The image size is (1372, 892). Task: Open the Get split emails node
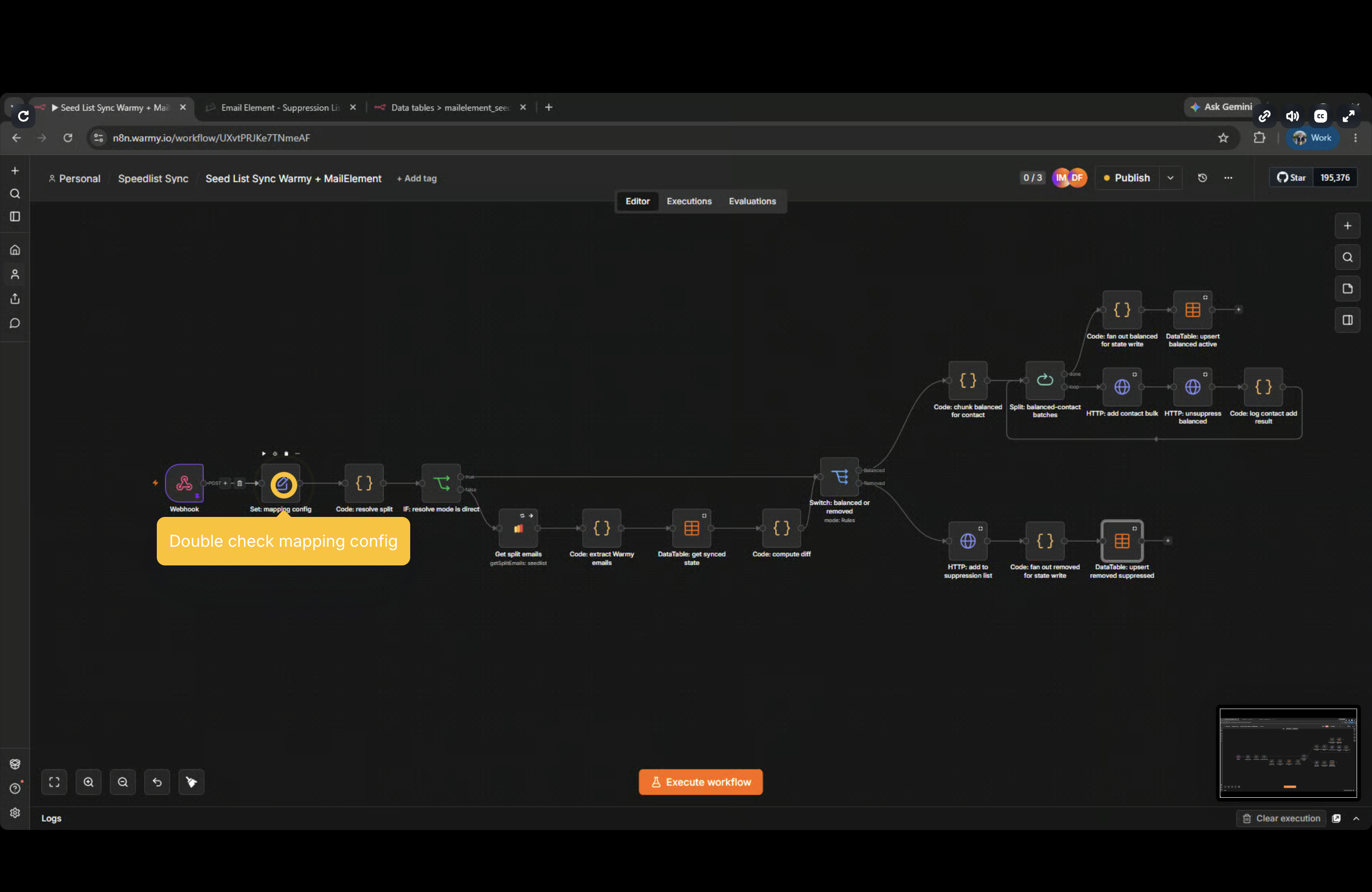click(518, 528)
